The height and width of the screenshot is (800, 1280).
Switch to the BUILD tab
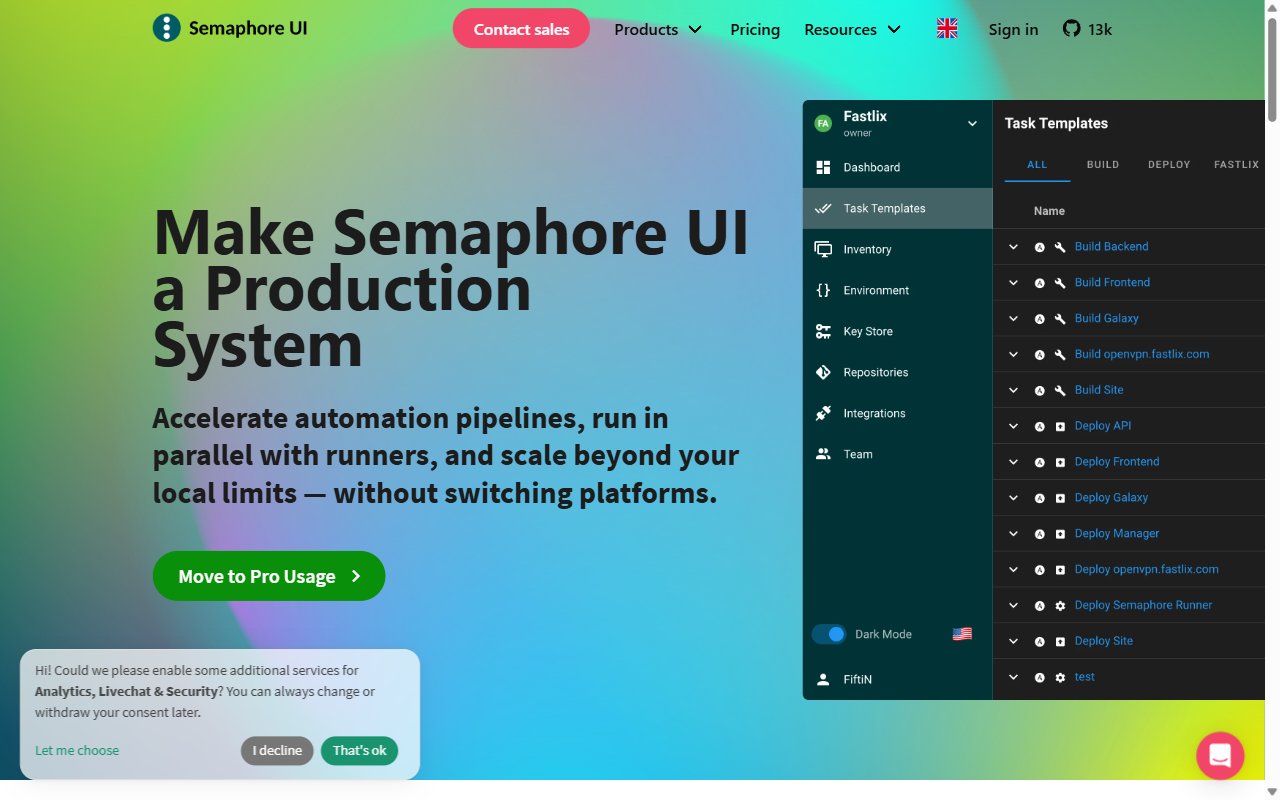[1103, 164]
